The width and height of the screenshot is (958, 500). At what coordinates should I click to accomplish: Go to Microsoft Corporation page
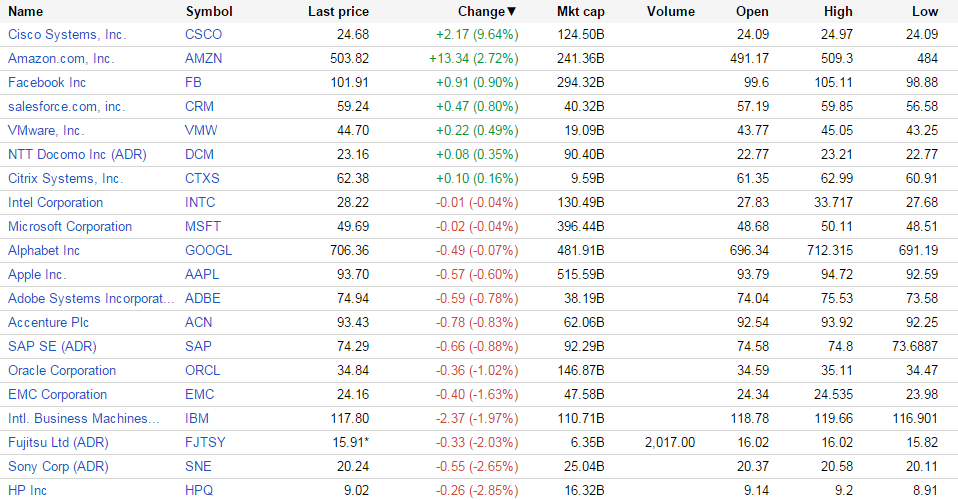pyautogui.click(x=70, y=227)
